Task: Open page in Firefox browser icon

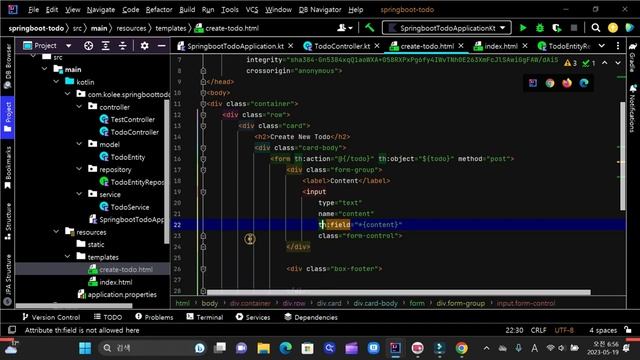Action: pyautogui.click(x=567, y=83)
